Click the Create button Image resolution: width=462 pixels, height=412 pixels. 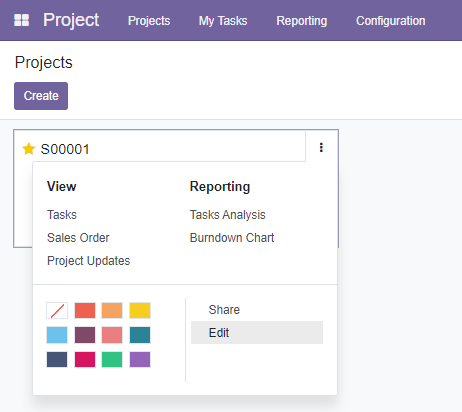[x=41, y=96]
